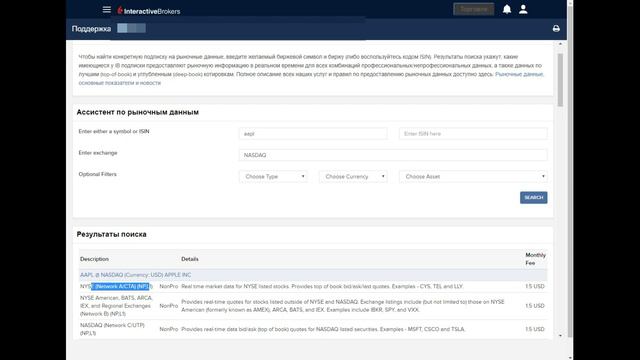Click the symbol input field containing aapl

(x=313, y=133)
